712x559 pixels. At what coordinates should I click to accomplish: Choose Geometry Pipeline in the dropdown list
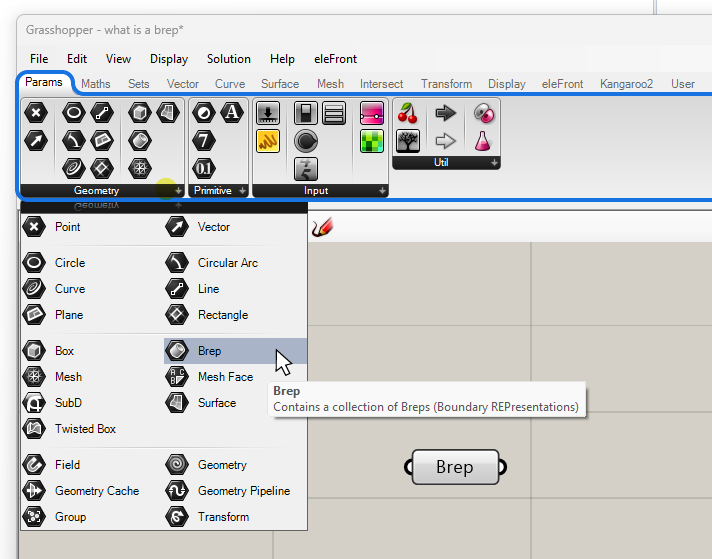pos(235,490)
